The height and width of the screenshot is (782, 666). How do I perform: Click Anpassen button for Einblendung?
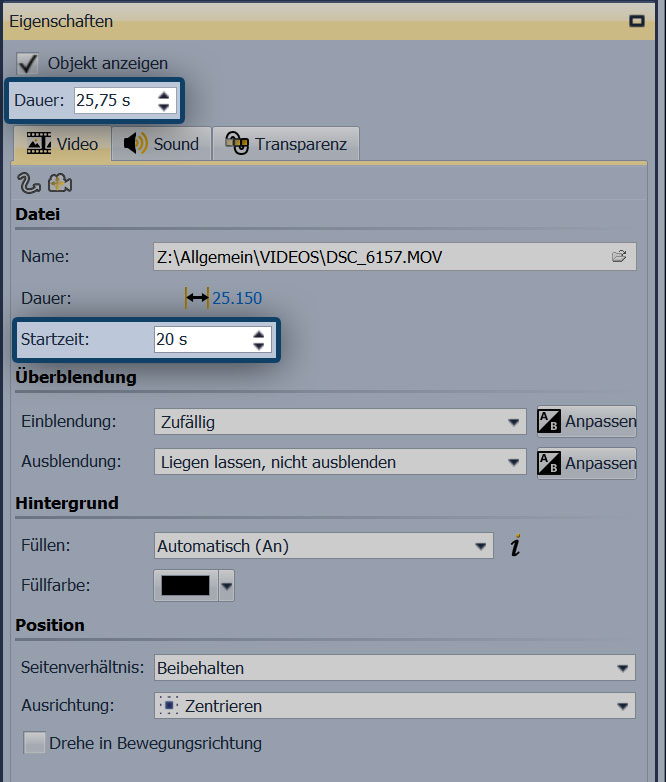pos(587,421)
